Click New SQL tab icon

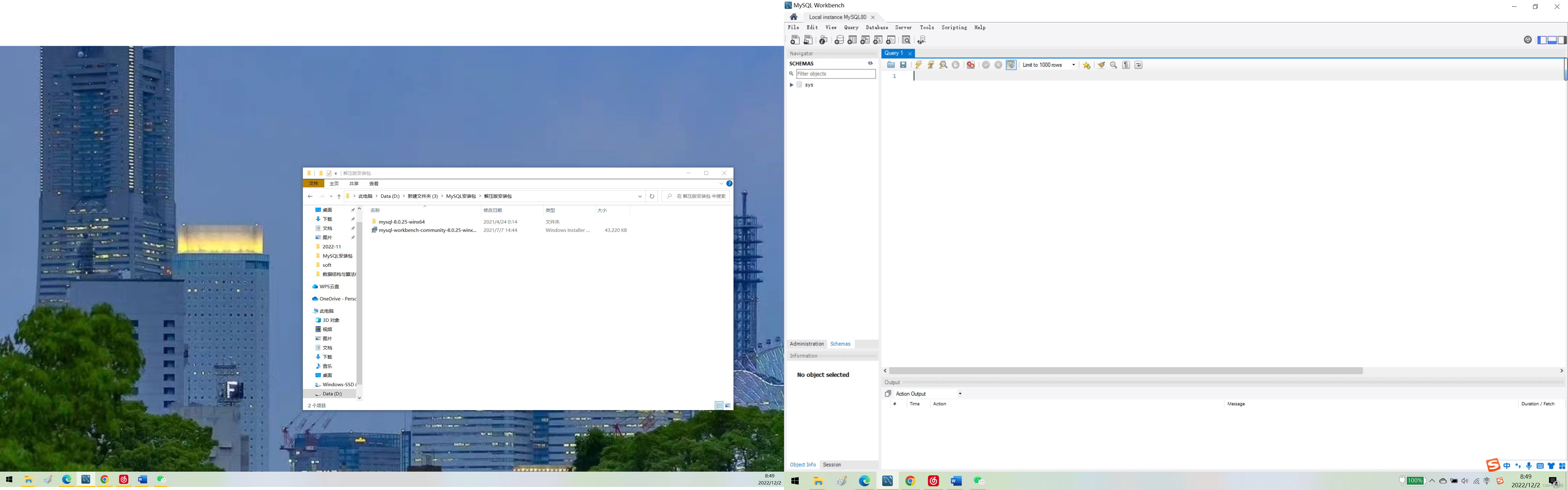(x=795, y=40)
